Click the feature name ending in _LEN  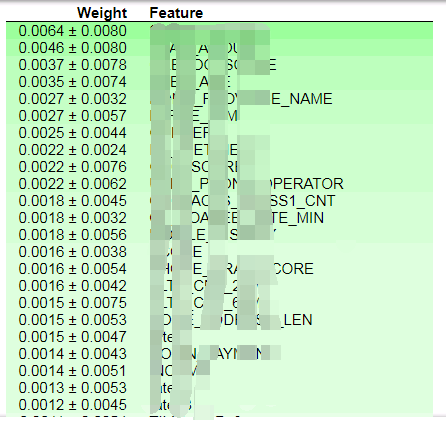pos(231,320)
